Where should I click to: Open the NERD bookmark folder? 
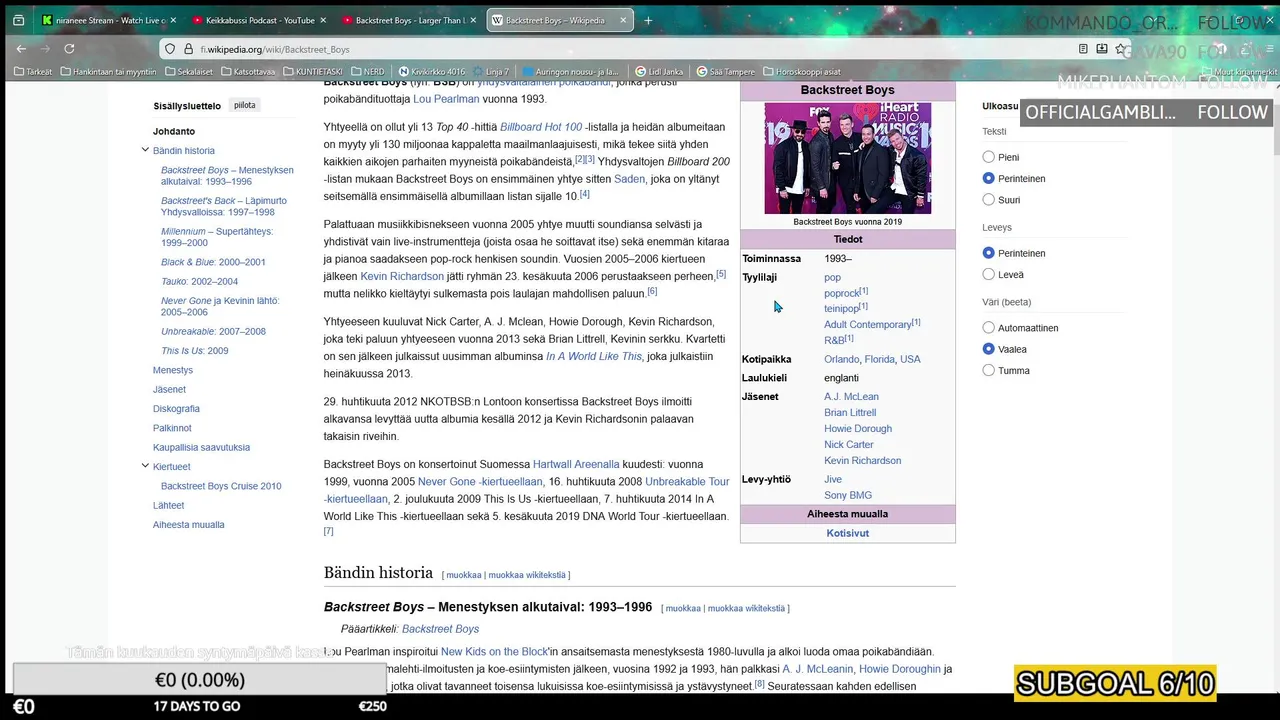(366, 72)
